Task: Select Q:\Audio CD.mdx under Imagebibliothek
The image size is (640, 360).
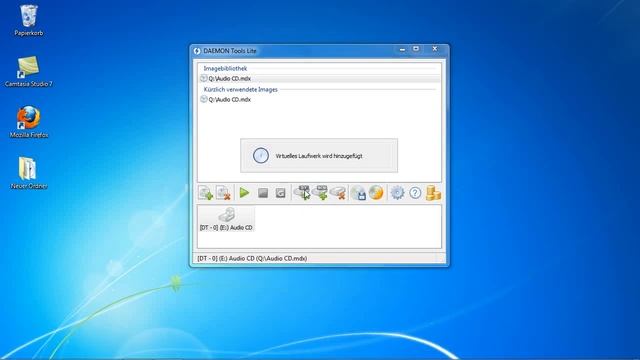Action: coord(320,78)
